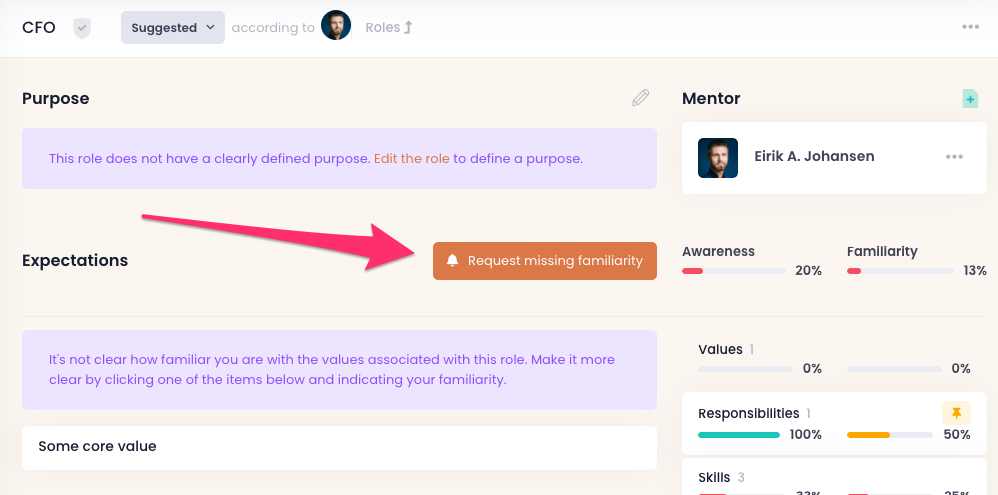The height and width of the screenshot is (495, 998).
Task: Select the Values category
Action: [720, 349]
